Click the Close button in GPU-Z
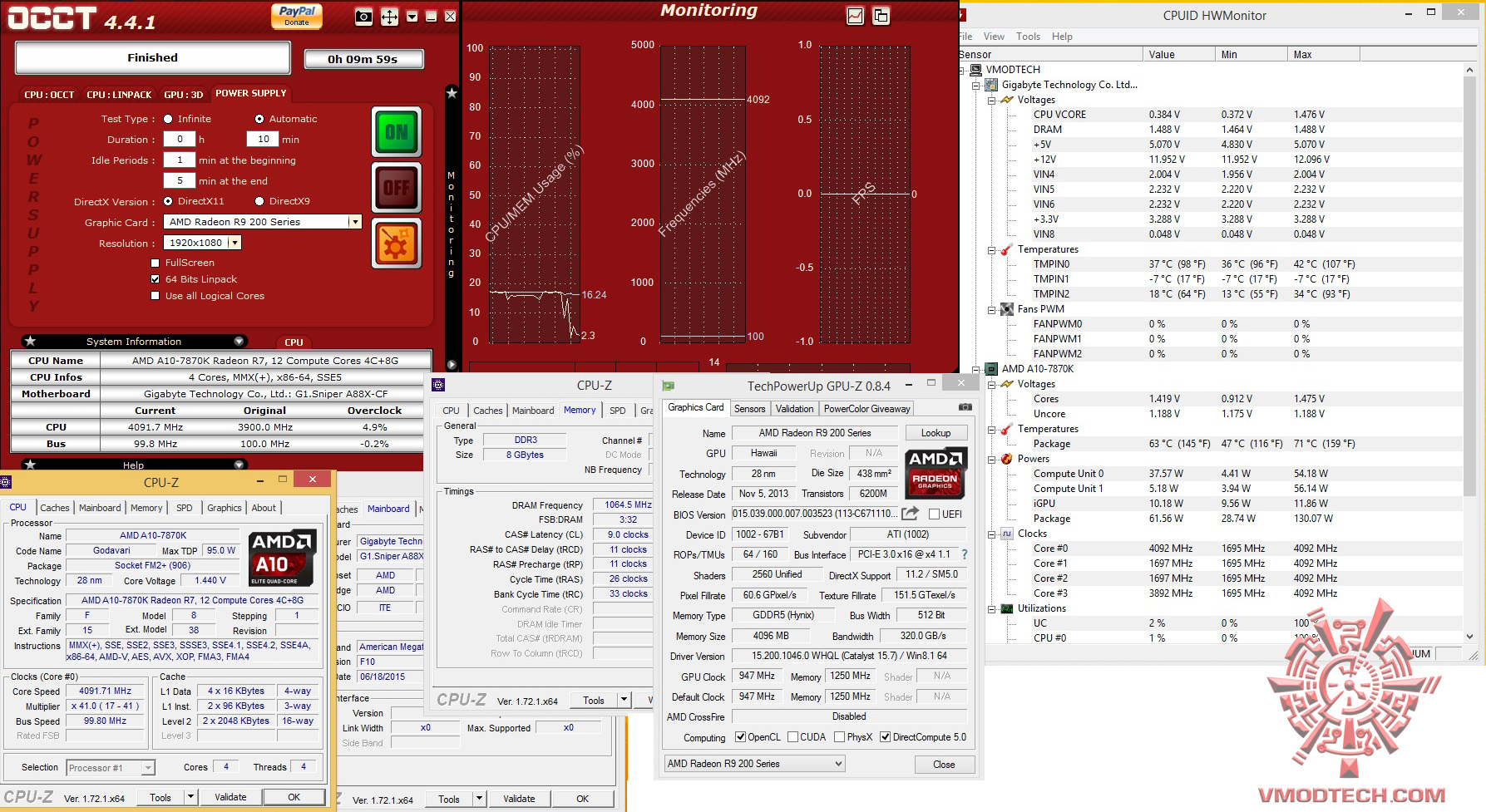This screenshot has width=1486, height=812. click(944, 765)
